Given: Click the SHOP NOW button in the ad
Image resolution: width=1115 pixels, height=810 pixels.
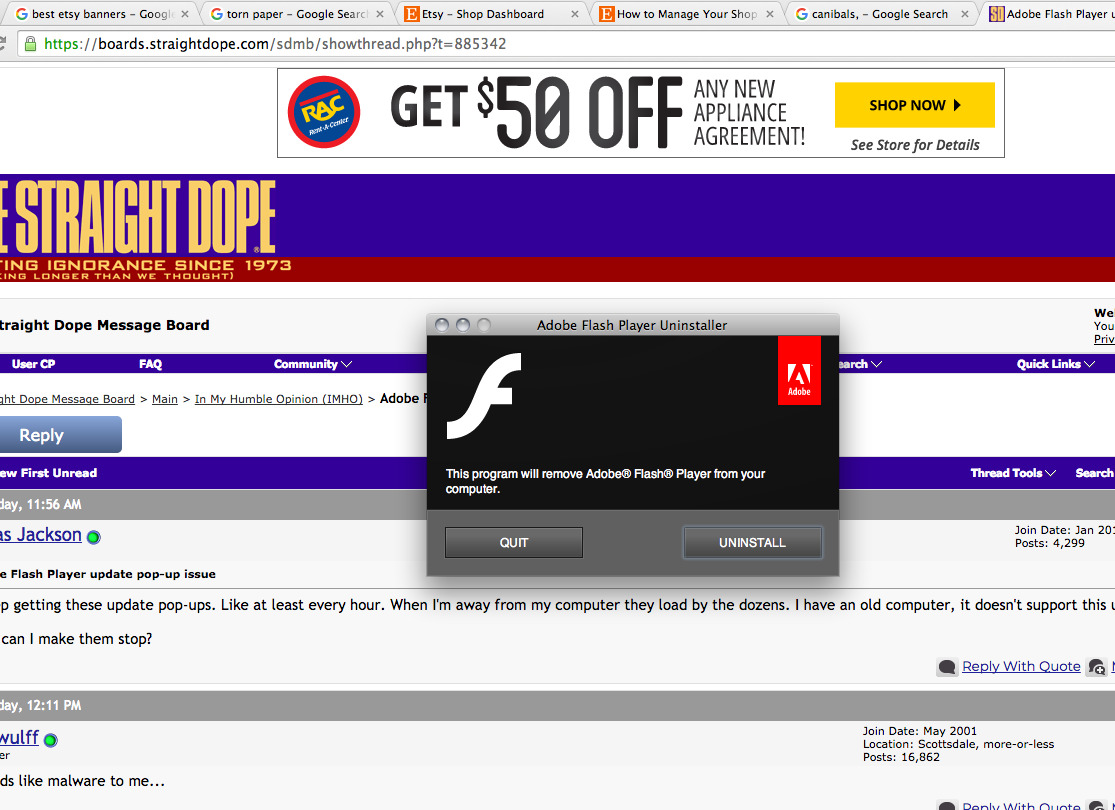Looking at the screenshot, I should pyautogui.click(x=914, y=105).
